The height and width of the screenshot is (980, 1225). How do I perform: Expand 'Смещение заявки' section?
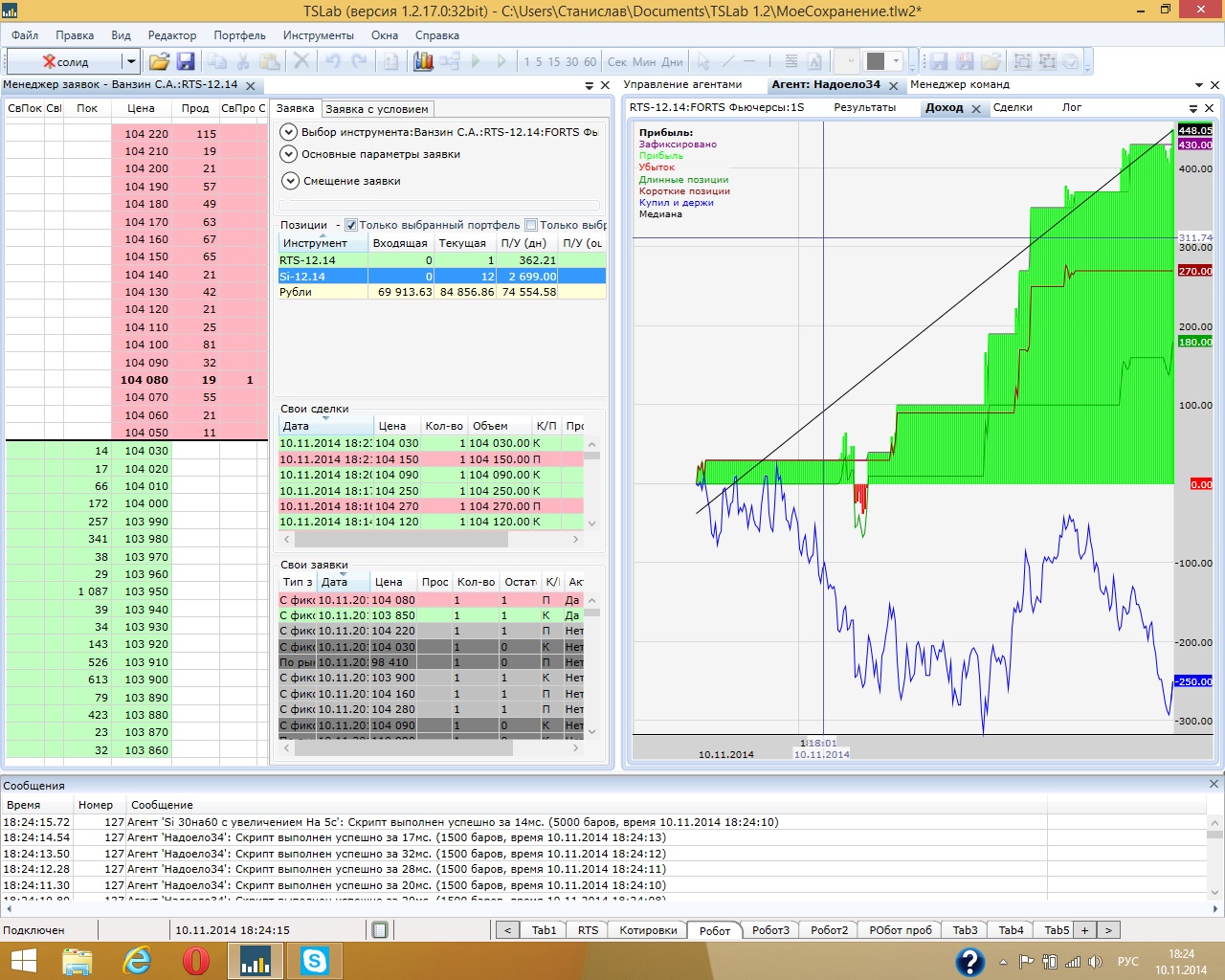click(x=290, y=181)
